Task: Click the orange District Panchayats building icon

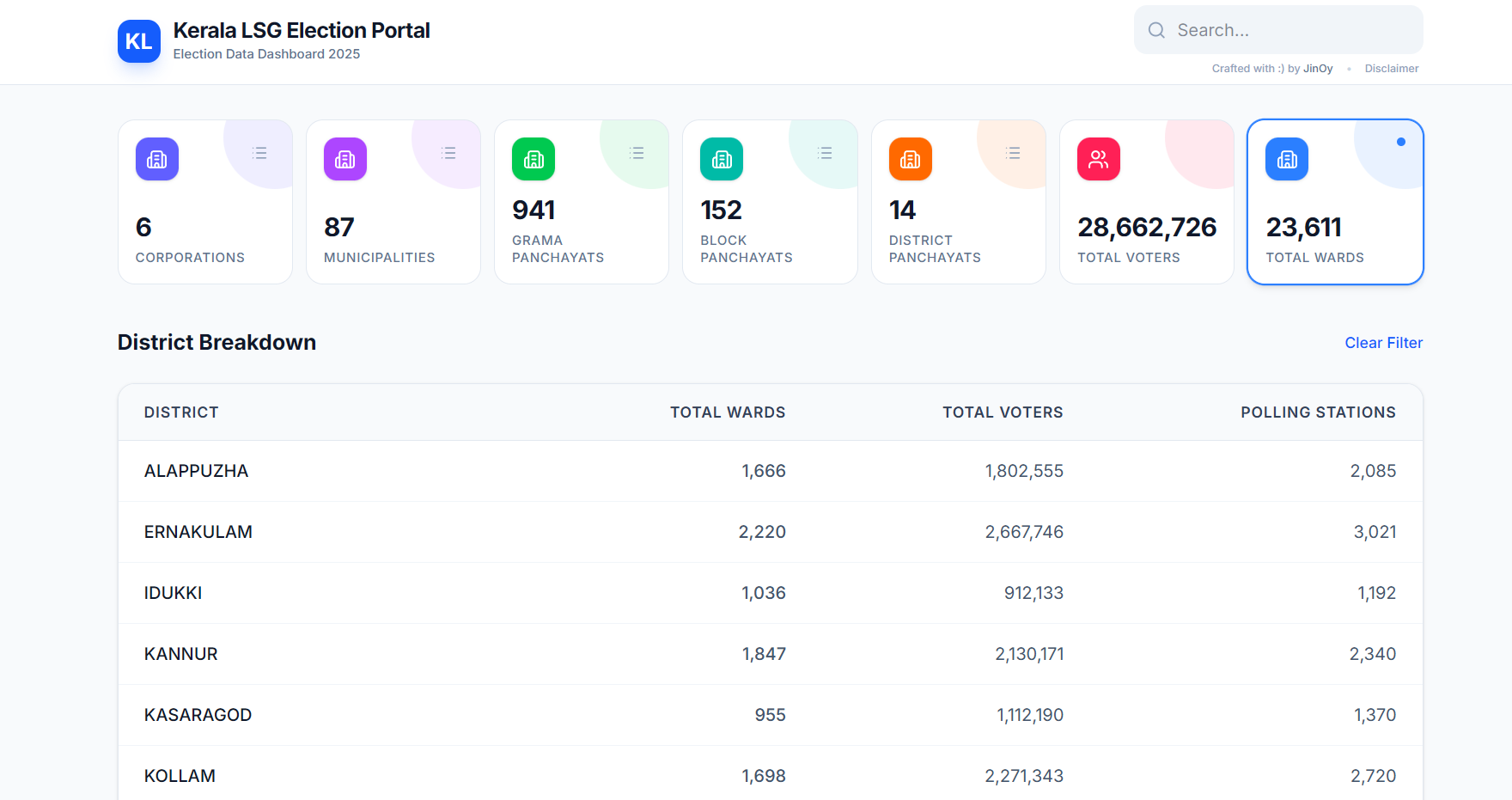Action: 911,159
